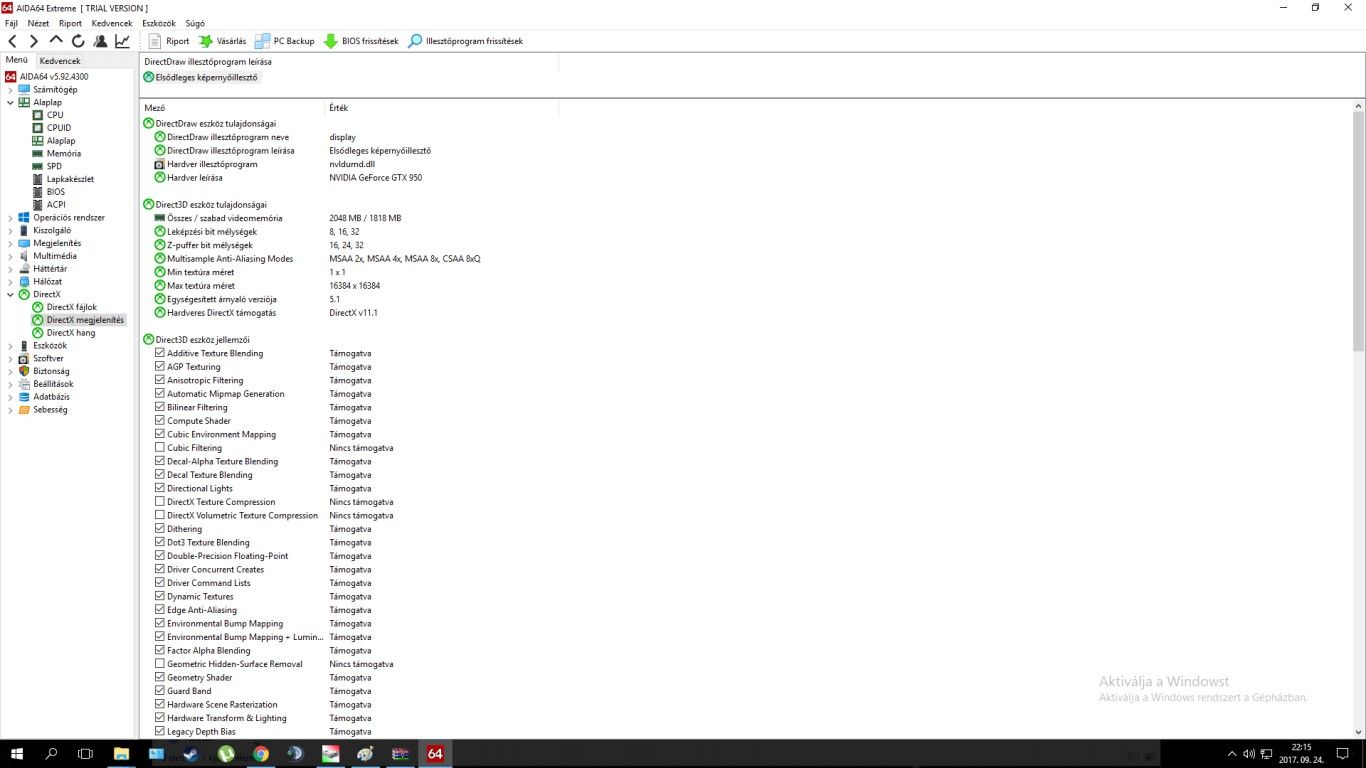Open the Riport toolbar button
The image size is (1366, 768).
click(x=169, y=41)
